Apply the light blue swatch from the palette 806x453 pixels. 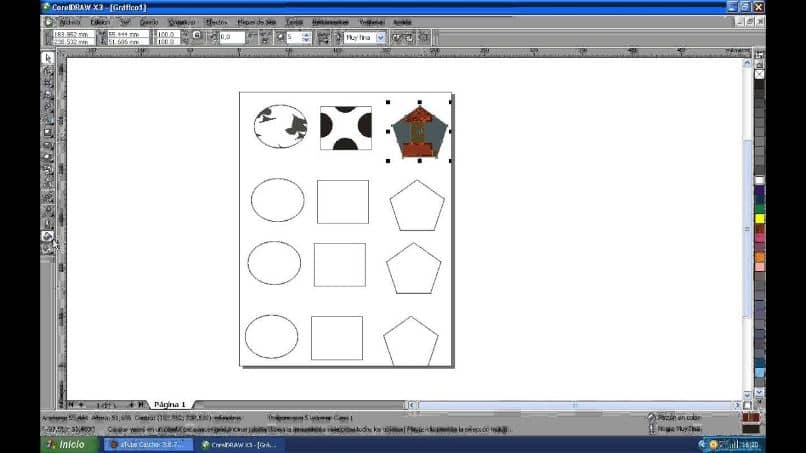(759, 372)
